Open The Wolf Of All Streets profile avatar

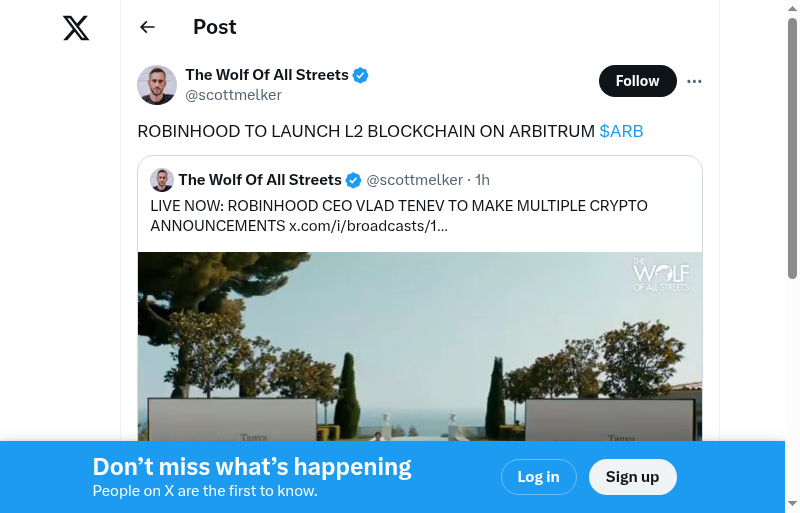coord(157,85)
